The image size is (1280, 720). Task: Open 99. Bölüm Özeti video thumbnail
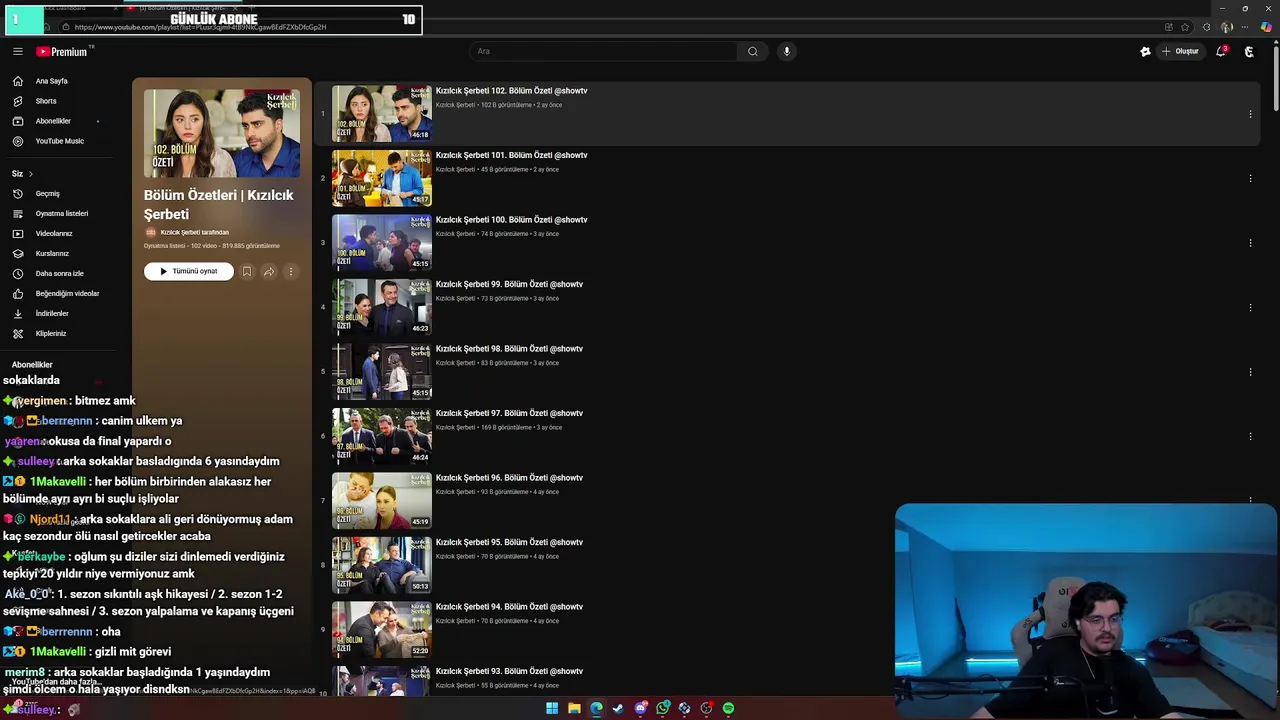(382, 307)
